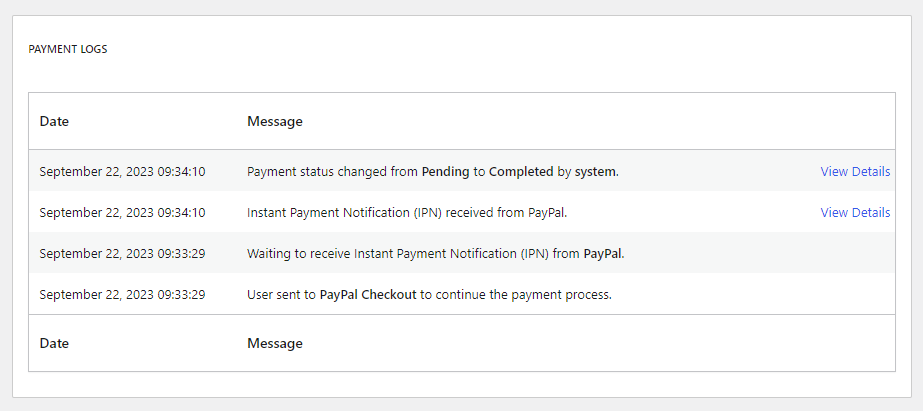
Task: Click the Waiting to receive Instant Payment Notification message
Action: (436, 254)
